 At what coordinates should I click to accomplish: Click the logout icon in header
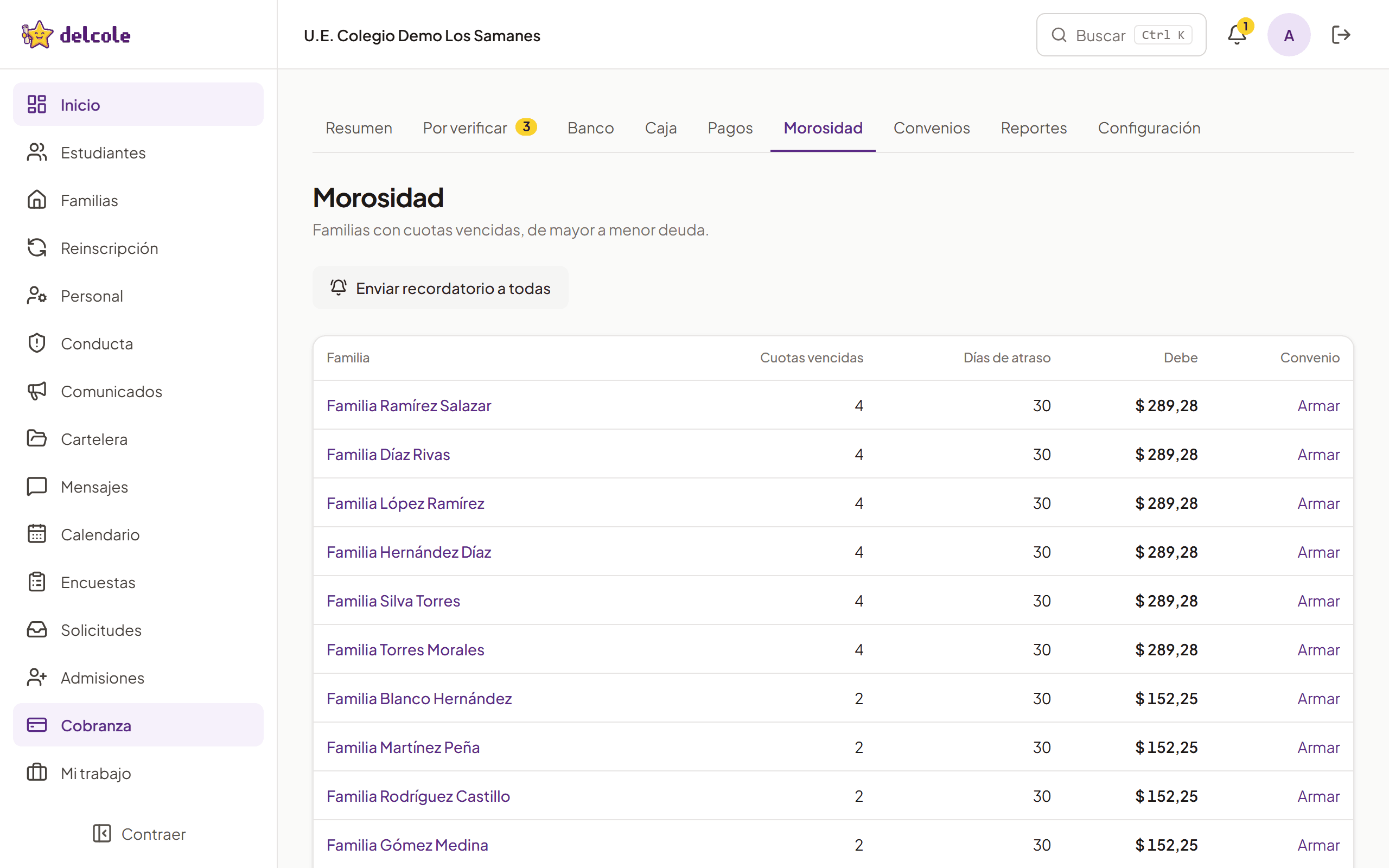(x=1341, y=35)
